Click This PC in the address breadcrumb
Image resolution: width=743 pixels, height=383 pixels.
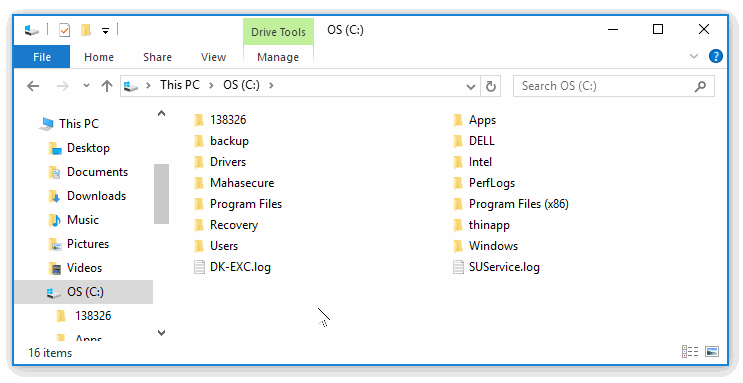180,85
